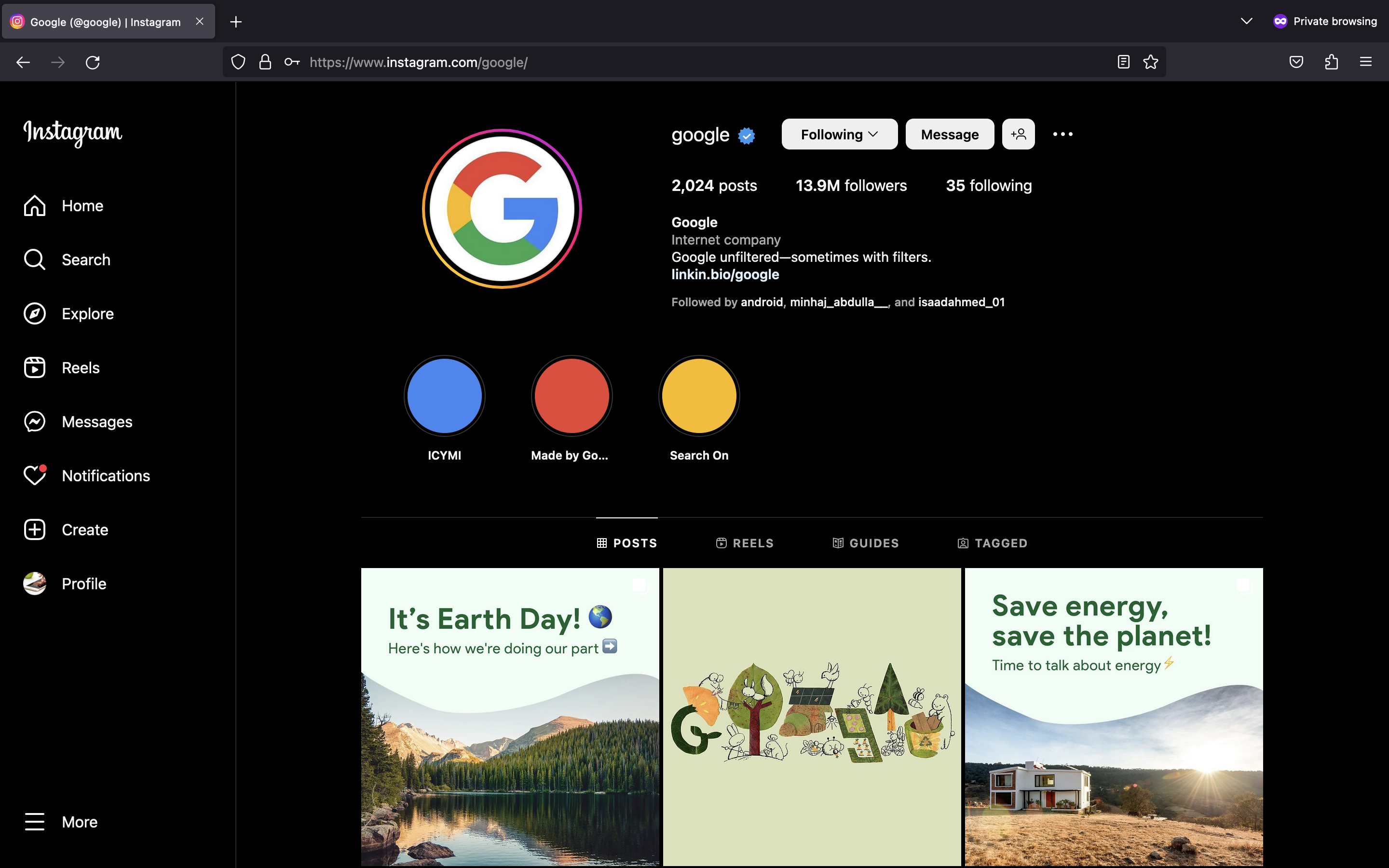Switch to the REELS tab
This screenshot has width=1389, height=868.
pos(745,543)
